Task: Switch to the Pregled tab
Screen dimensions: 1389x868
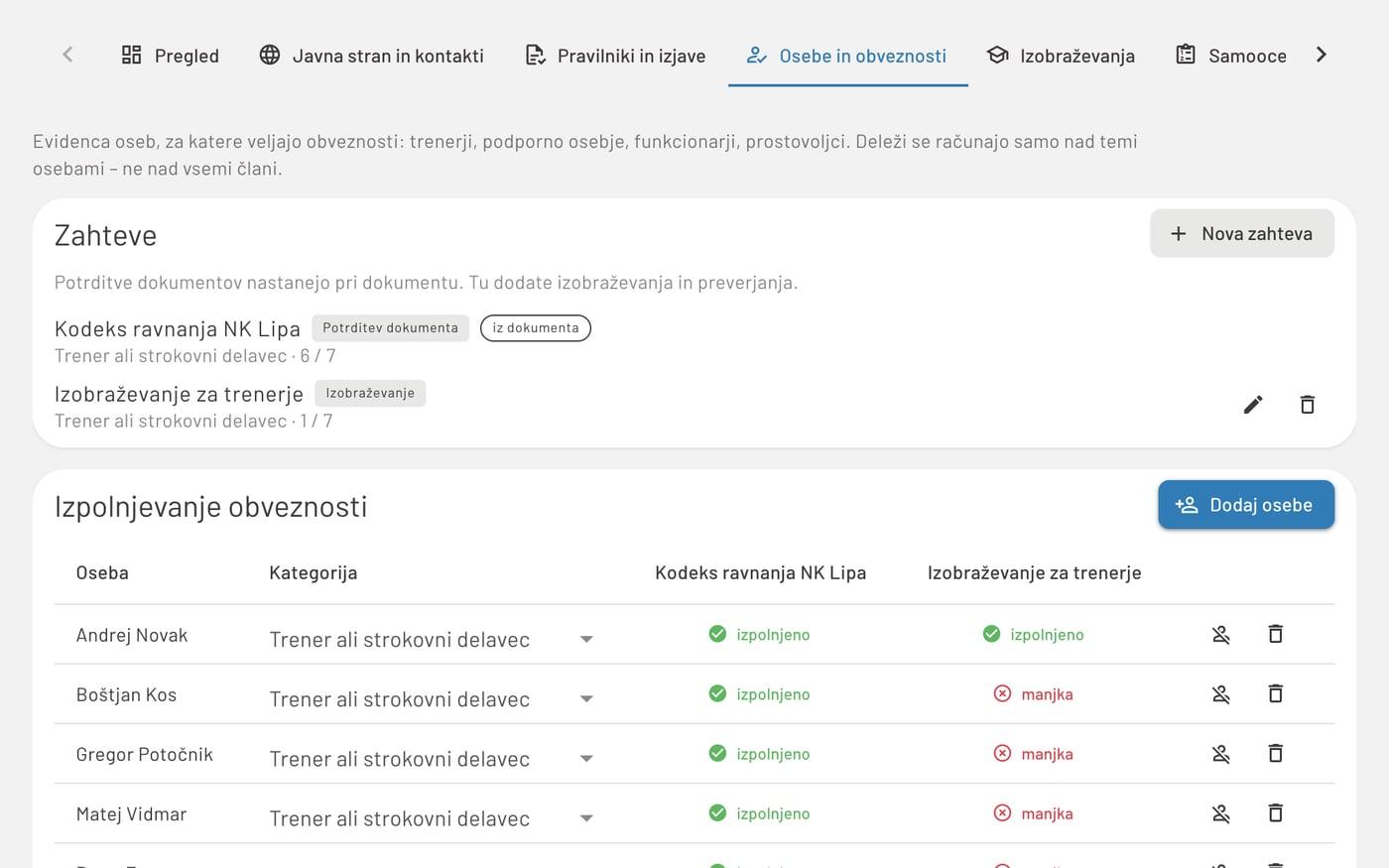Action: [x=170, y=56]
